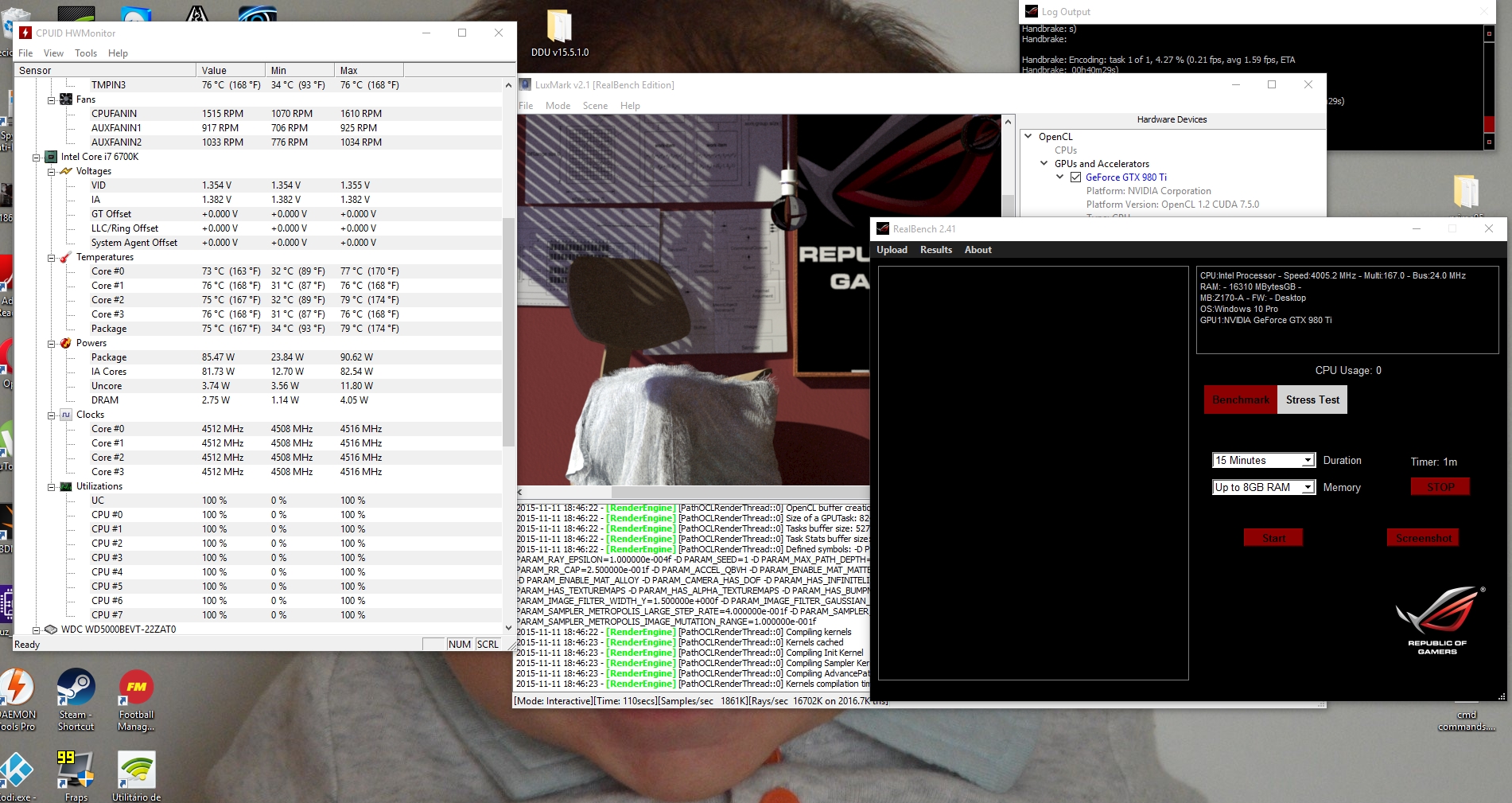The image size is (1512, 803).
Task: Collapse the Temperatures tree node
Action: pyautogui.click(x=51, y=258)
